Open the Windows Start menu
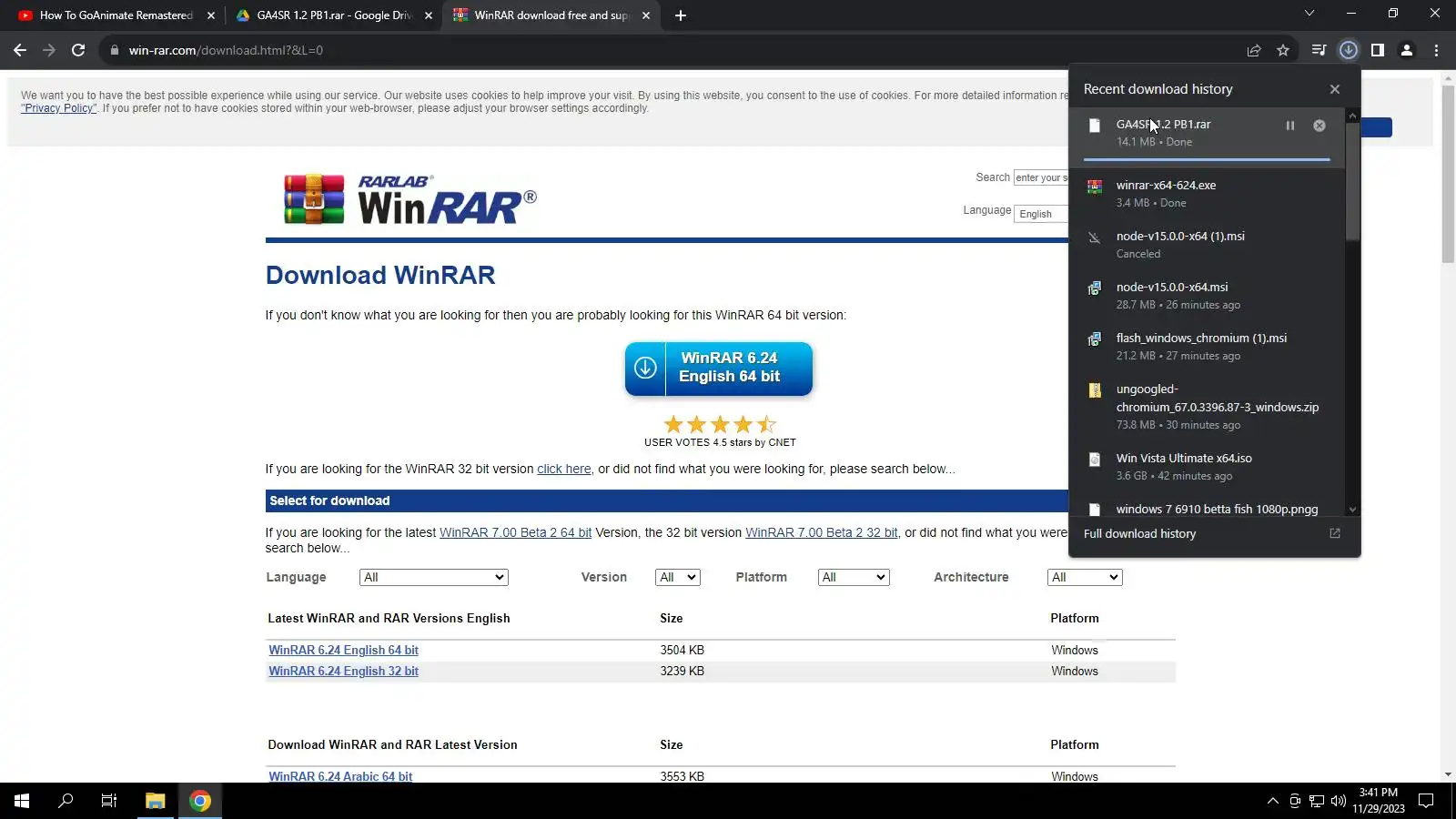 22,801
